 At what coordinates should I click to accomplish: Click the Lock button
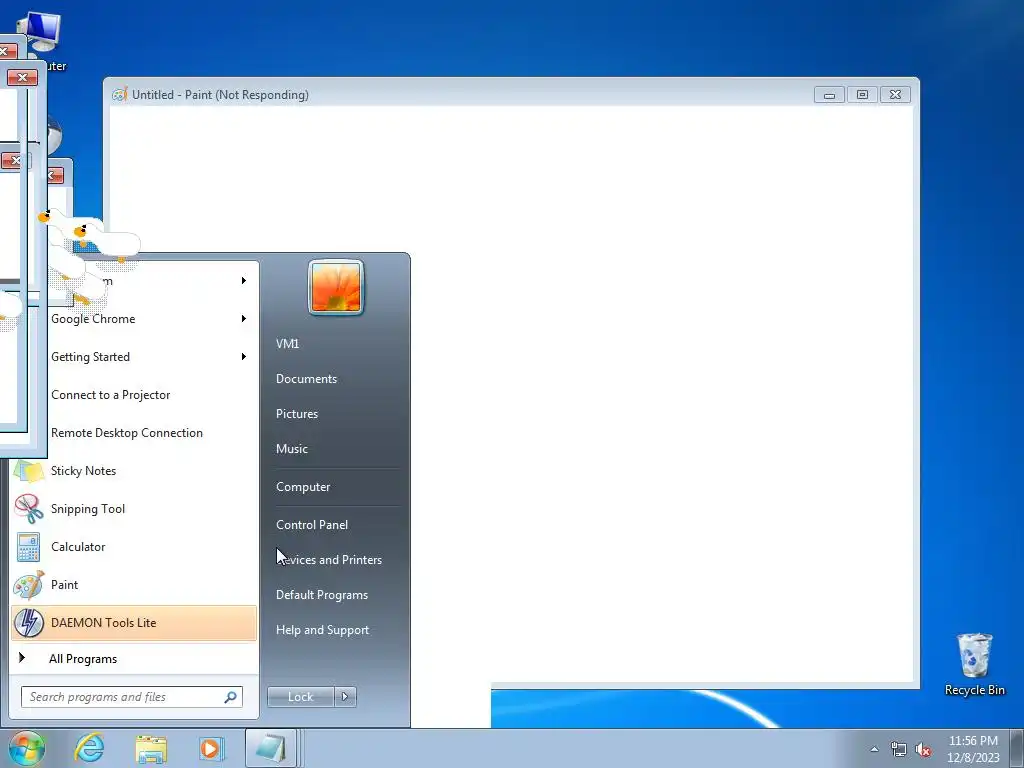300,697
